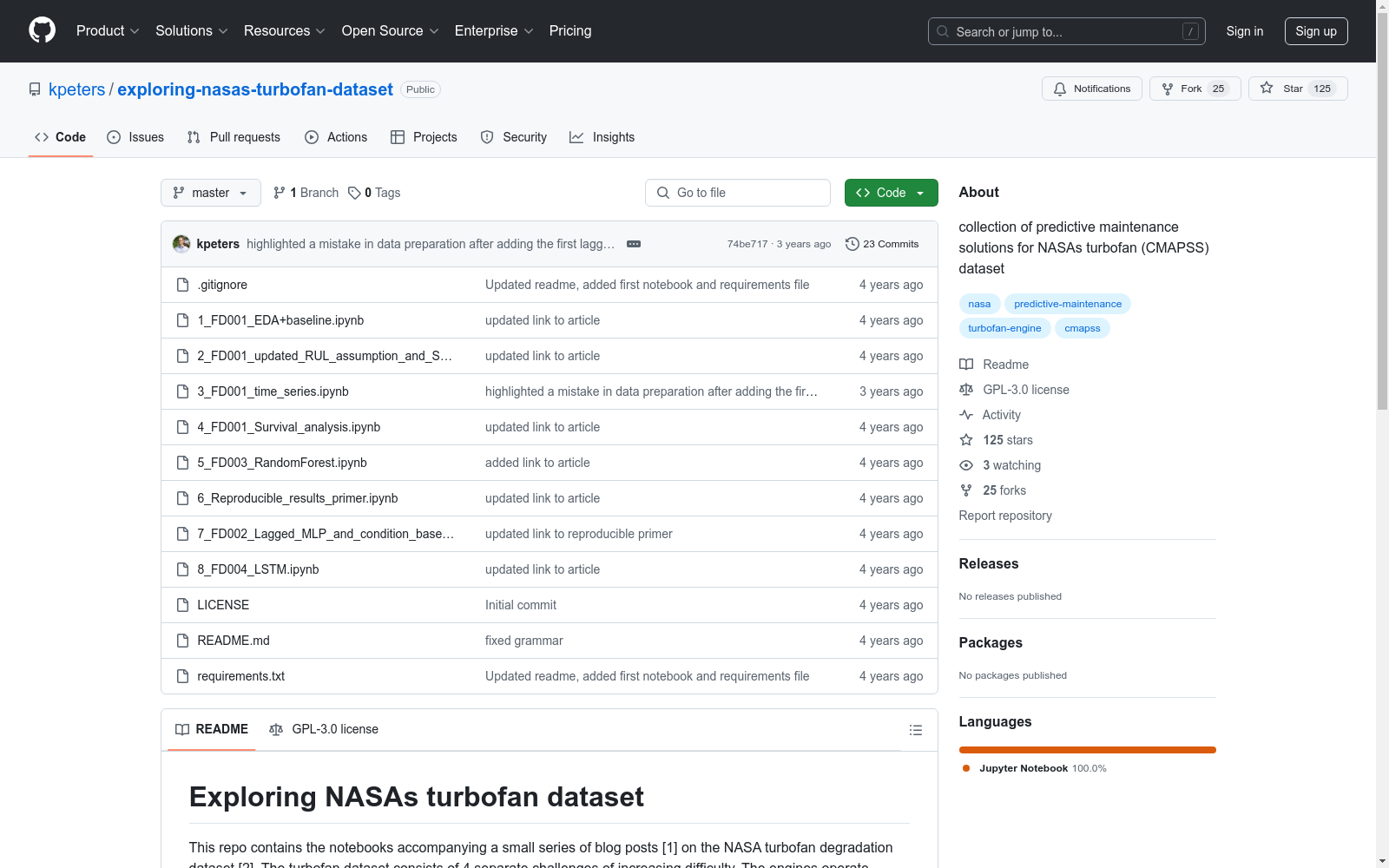
Task: Focus the Search or jump to field
Action: click(x=1067, y=31)
